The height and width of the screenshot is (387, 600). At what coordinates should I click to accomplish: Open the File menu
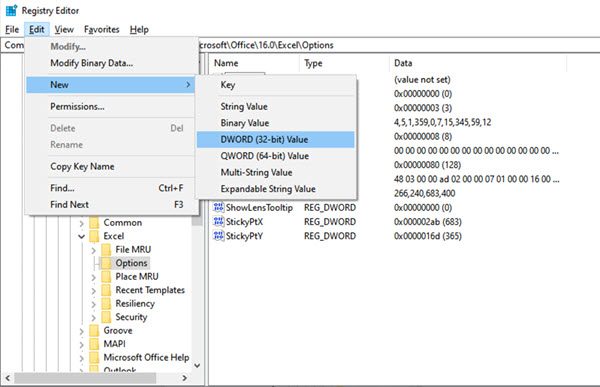pyautogui.click(x=12, y=29)
